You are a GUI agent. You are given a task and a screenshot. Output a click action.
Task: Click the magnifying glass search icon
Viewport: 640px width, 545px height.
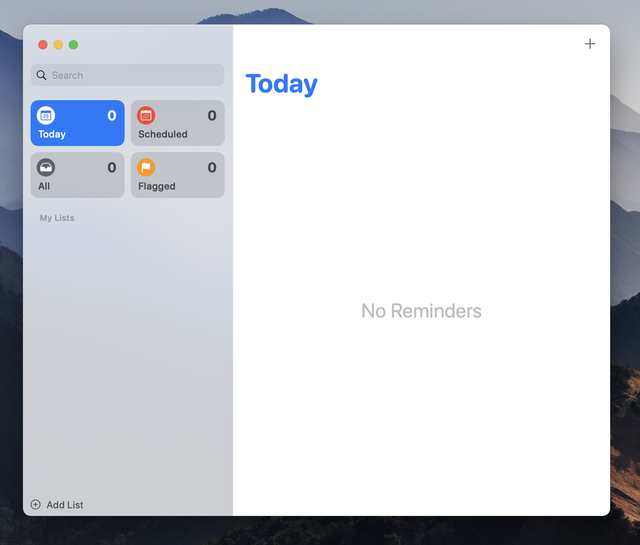tap(41, 75)
